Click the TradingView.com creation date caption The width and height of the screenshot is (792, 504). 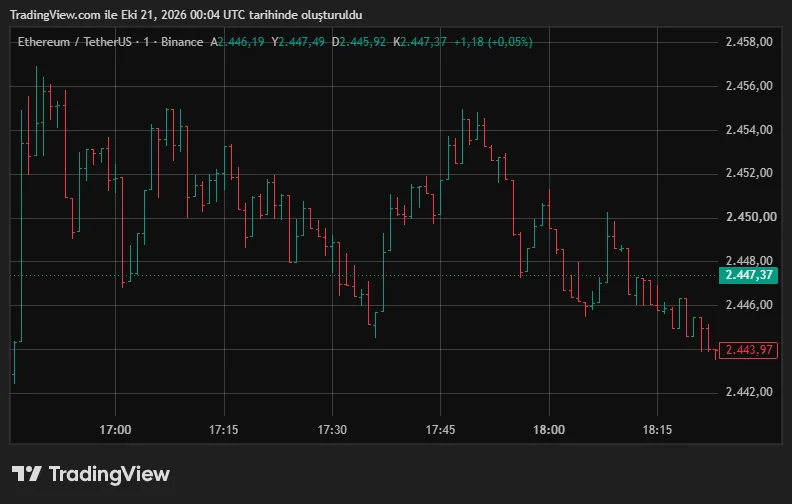[x=186, y=15]
